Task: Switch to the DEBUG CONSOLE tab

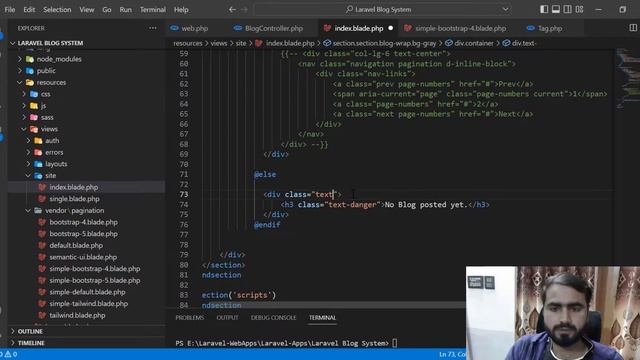Action: (273, 318)
